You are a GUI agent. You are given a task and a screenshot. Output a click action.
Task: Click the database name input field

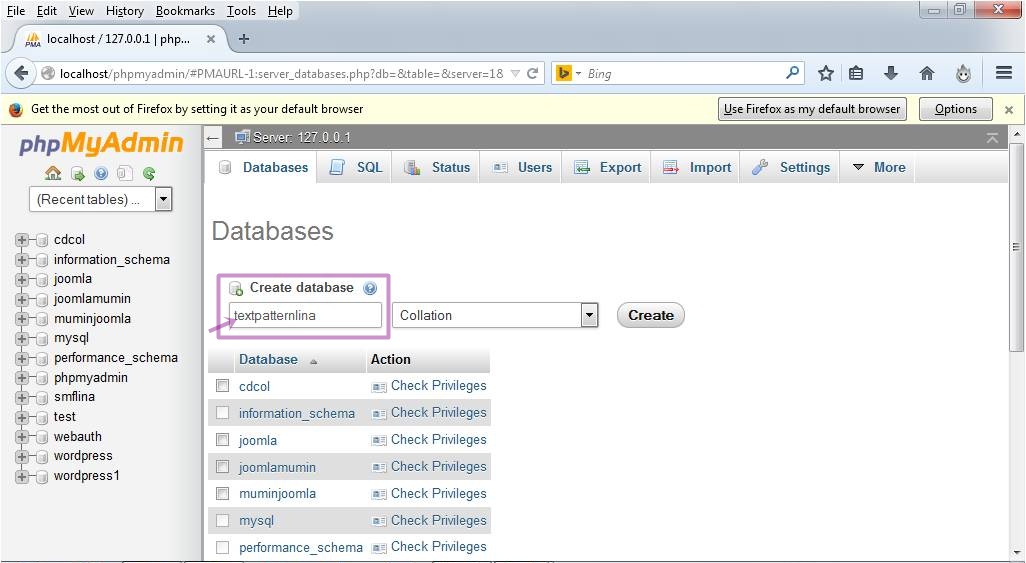pos(305,315)
